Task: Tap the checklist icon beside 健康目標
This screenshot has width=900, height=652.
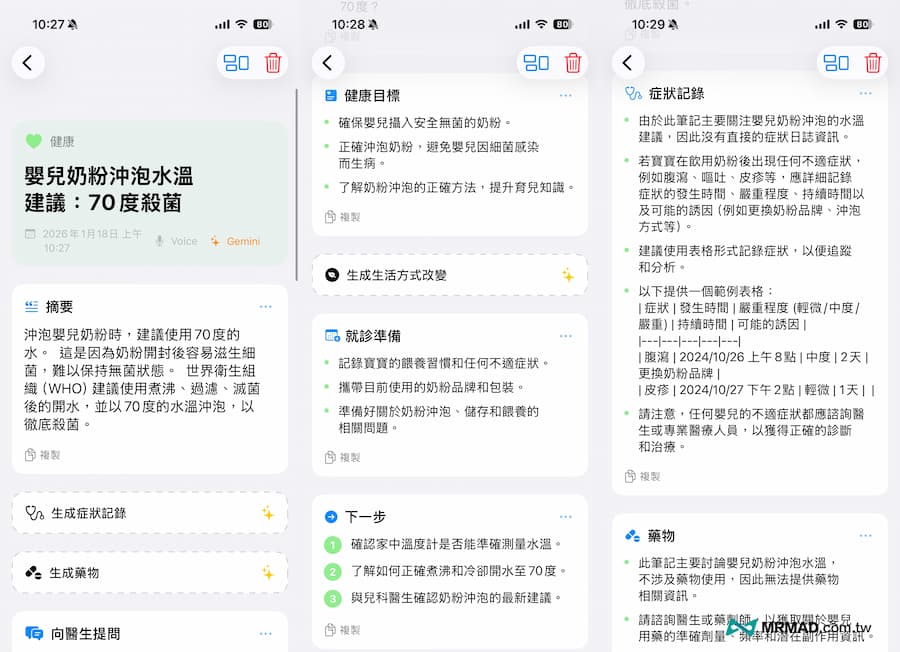Action: [332, 95]
